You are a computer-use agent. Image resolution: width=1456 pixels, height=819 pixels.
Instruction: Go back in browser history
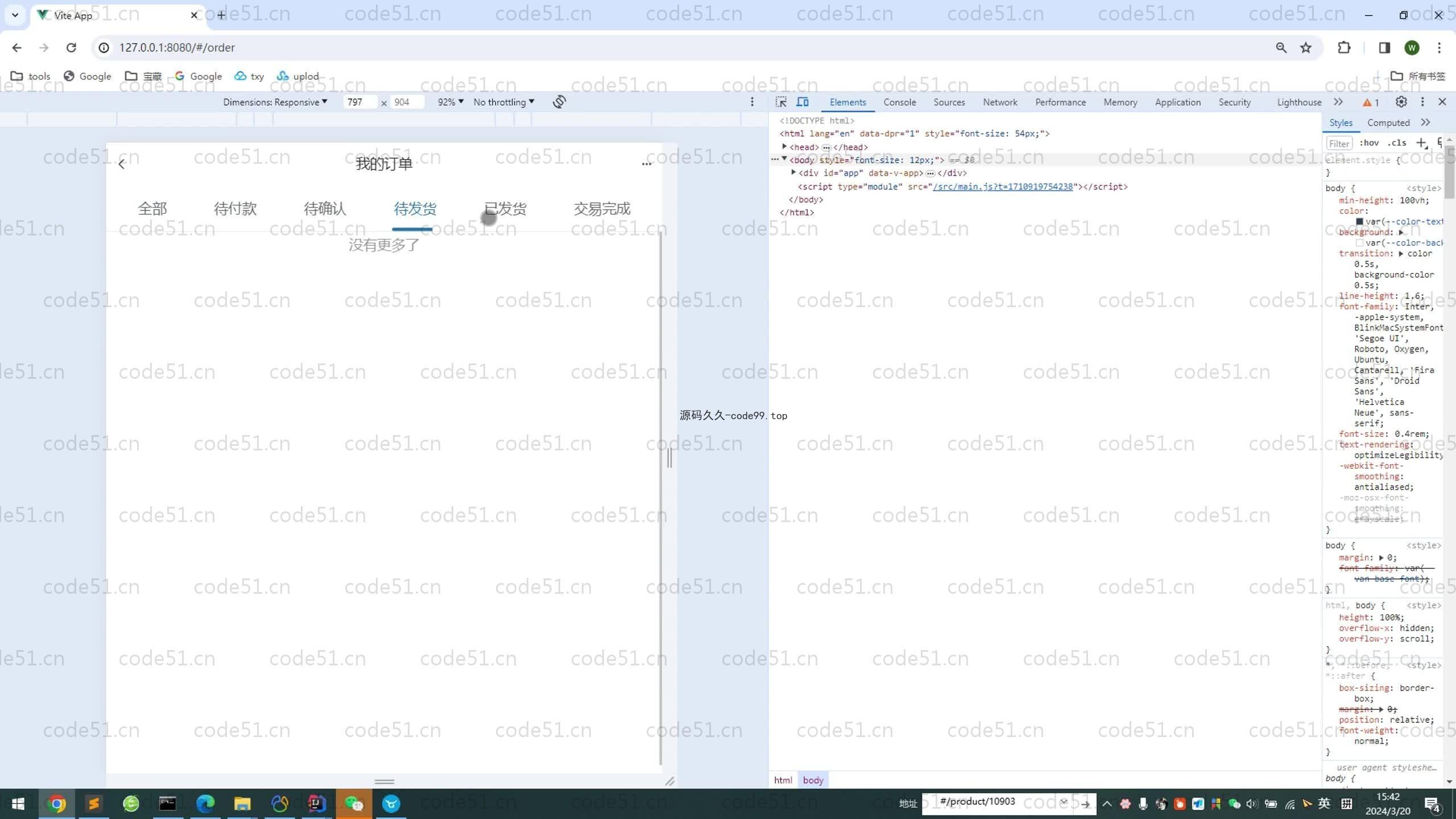point(16,48)
